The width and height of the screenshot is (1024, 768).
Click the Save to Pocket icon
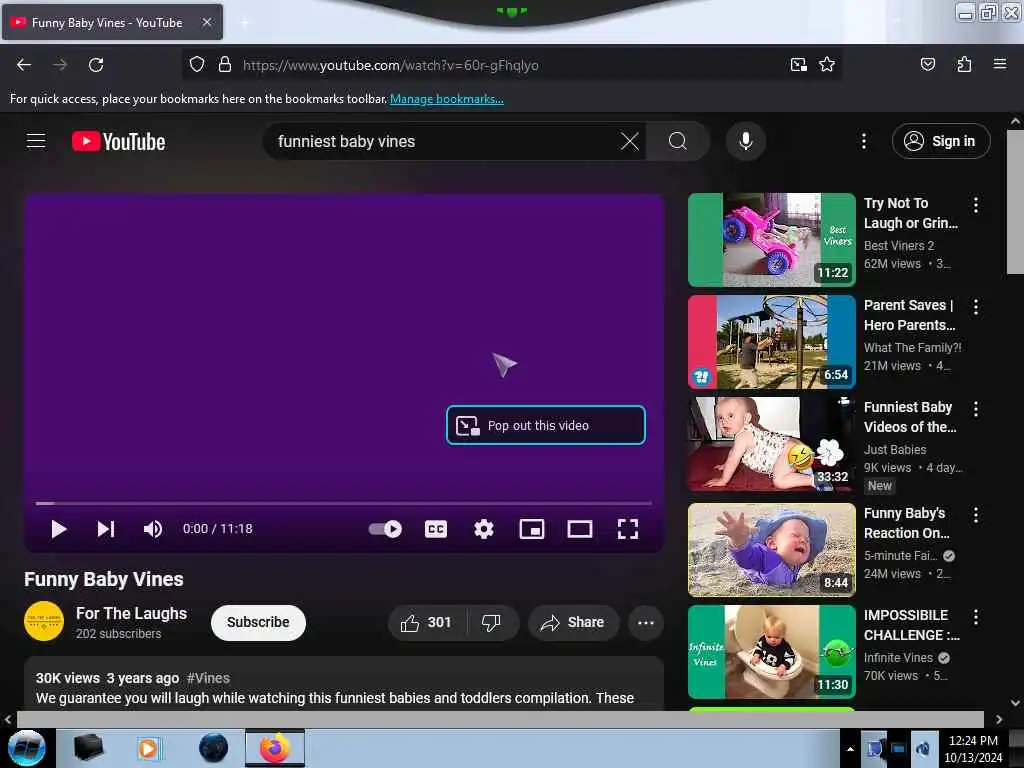click(x=927, y=65)
